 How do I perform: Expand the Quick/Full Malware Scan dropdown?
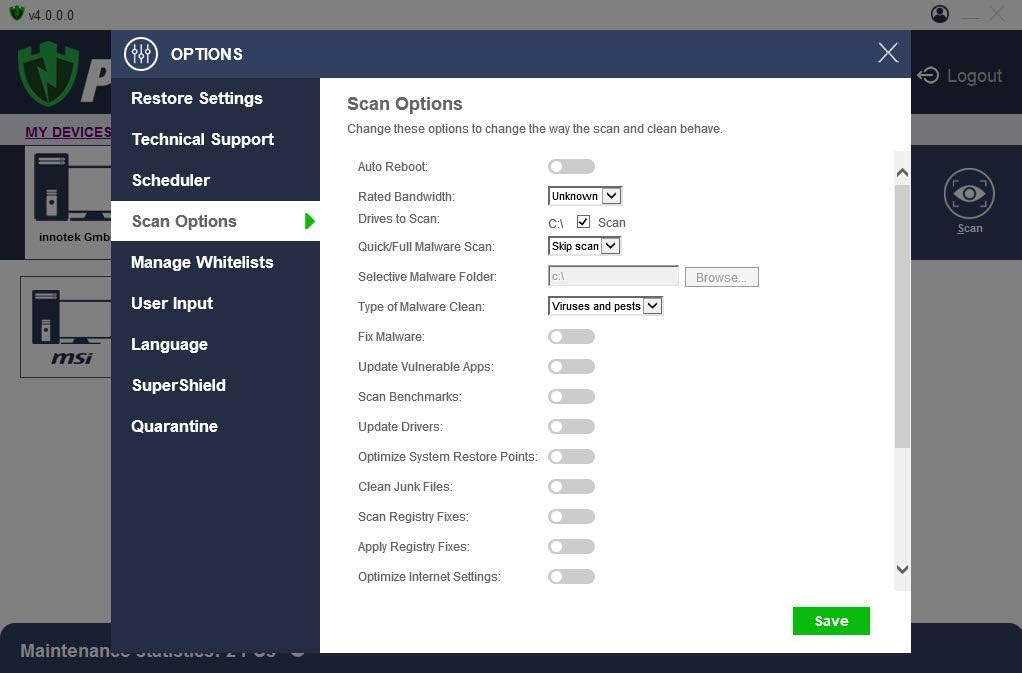[585, 246]
